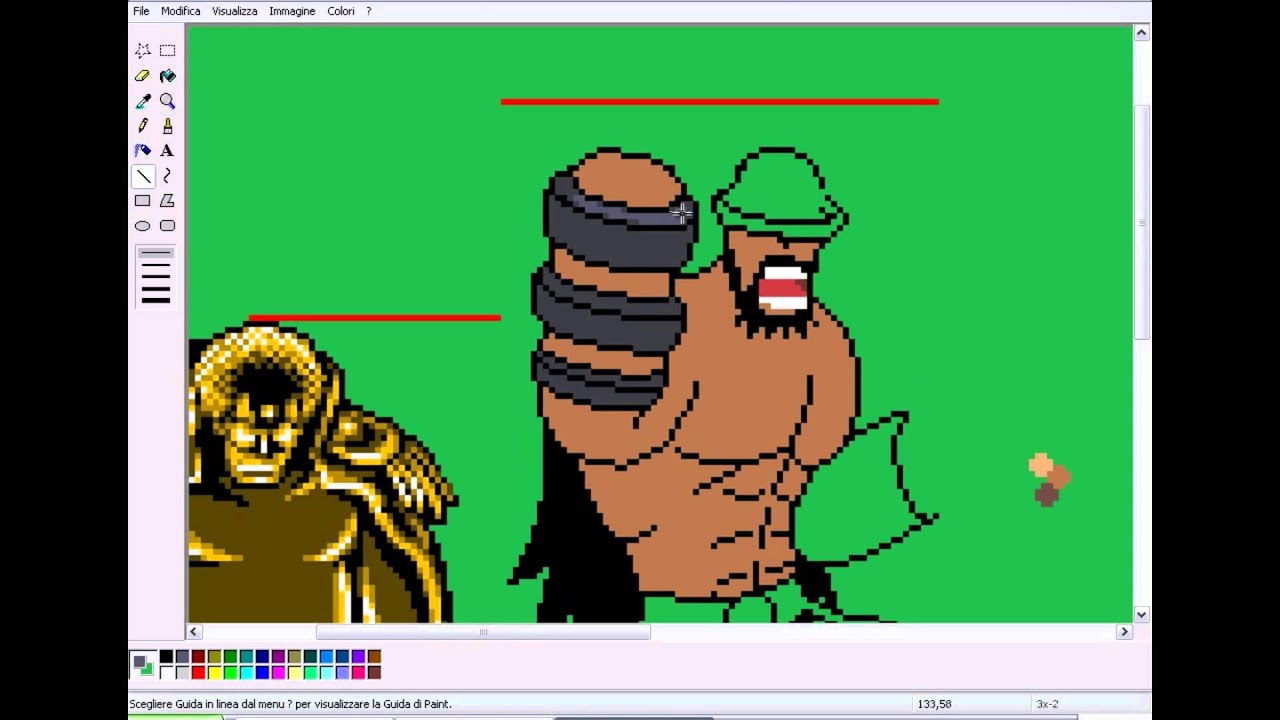Image resolution: width=1280 pixels, height=720 pixels.
Task: Select the Ellipse shape tool
Action: [143, 226]
